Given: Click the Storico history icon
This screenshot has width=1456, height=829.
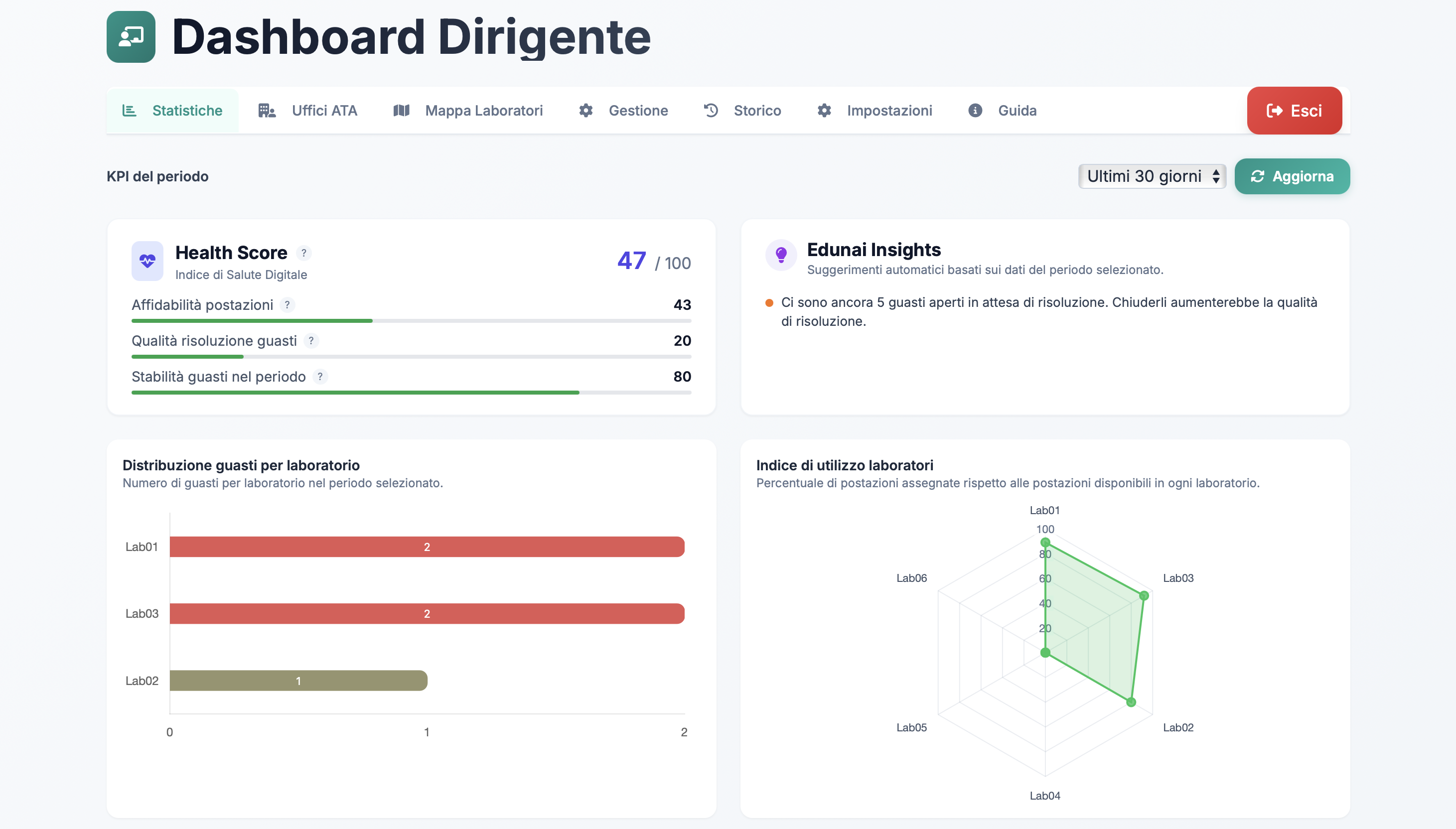Looking at the screenshot, I should (710, 111).
